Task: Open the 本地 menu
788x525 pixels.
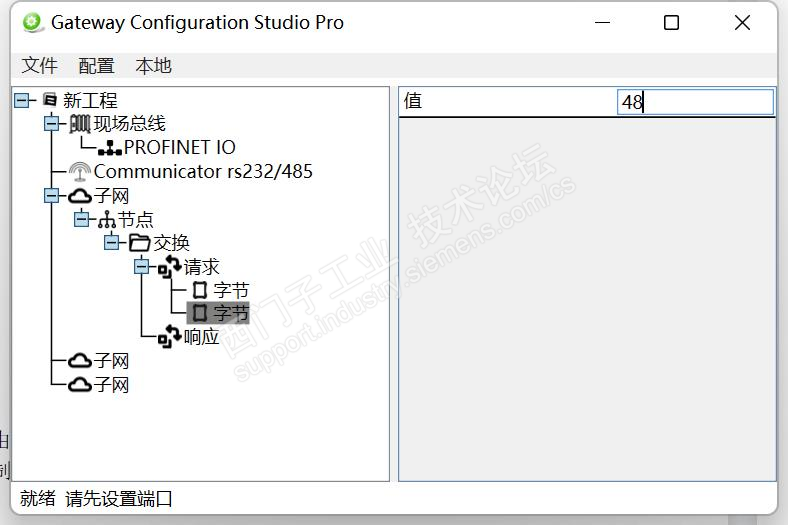Action: click(x=153, y=66)
